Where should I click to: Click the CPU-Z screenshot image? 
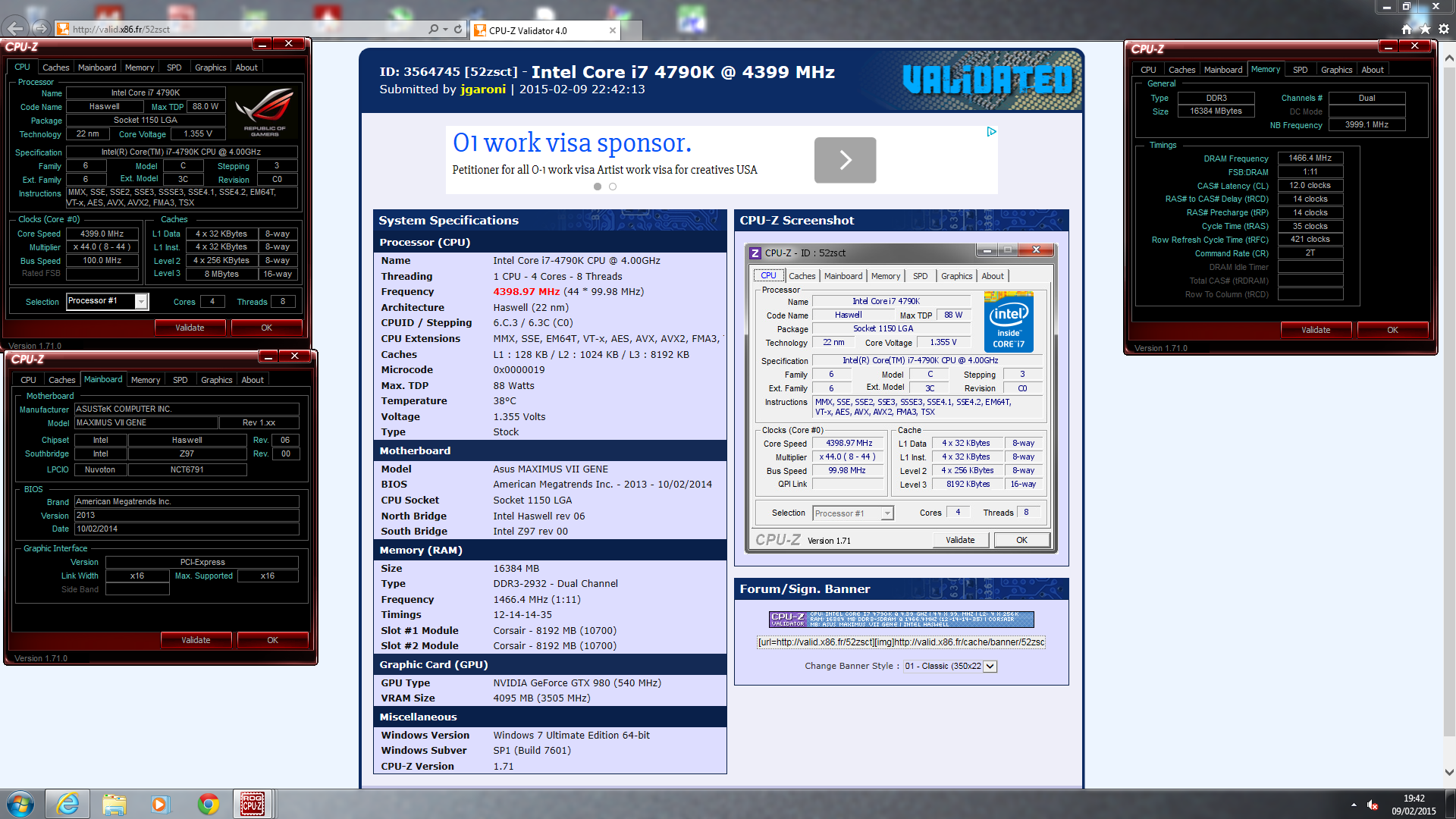pos(902,398)
